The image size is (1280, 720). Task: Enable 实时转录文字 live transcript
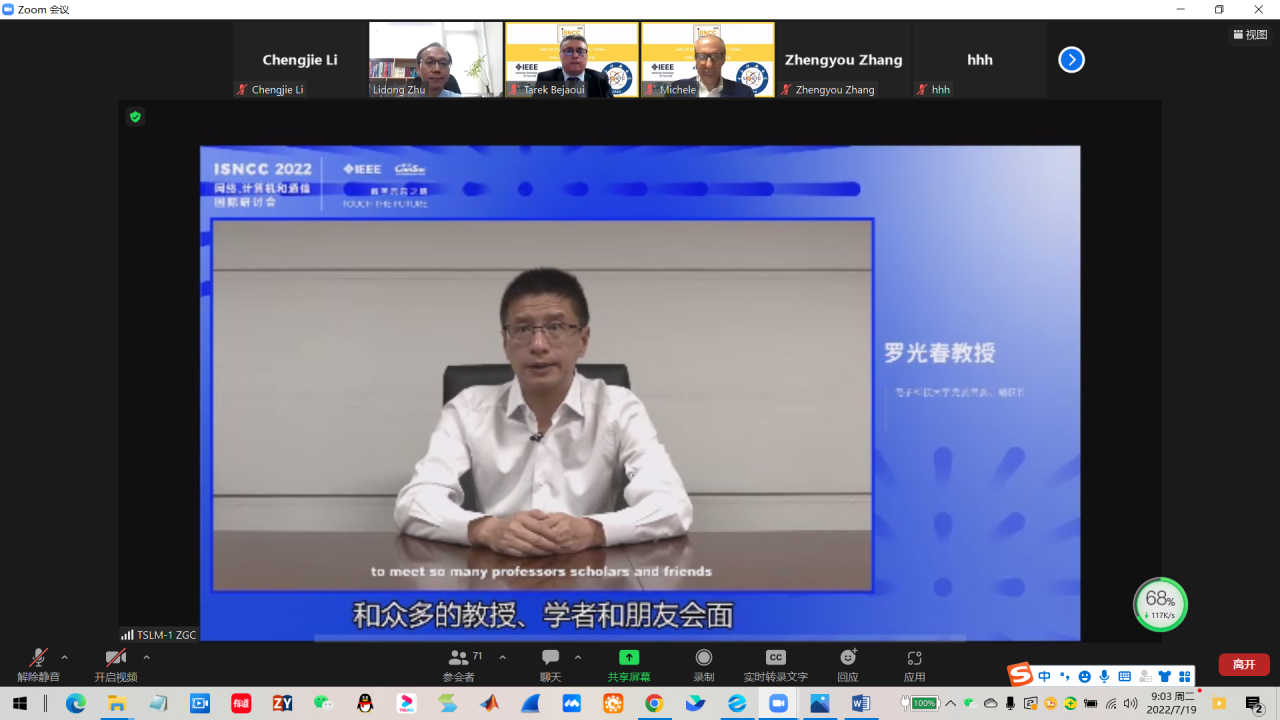pos(775,663)
